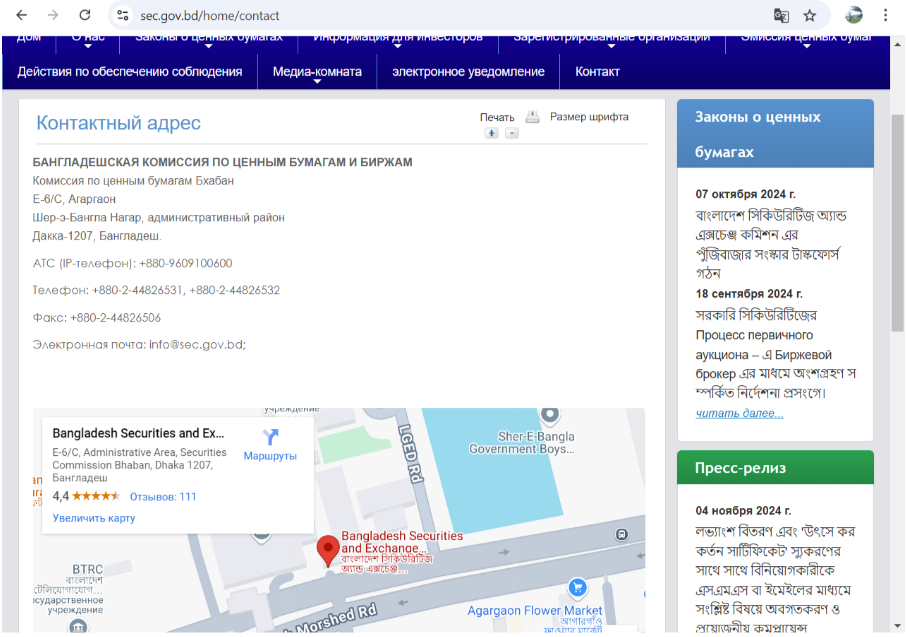Open the Контакт menu item

(x=597, y=72)
